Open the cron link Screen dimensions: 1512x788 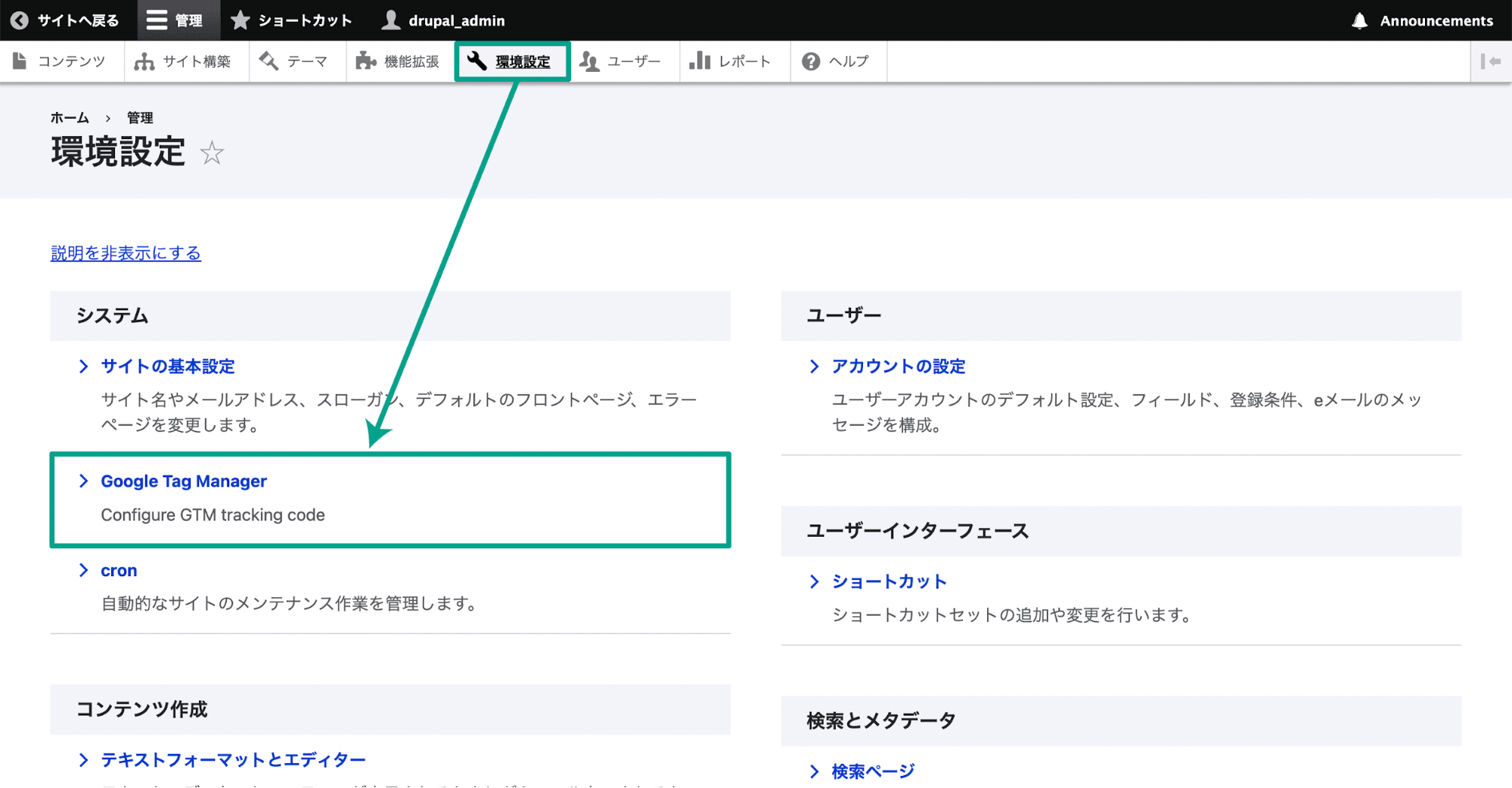(119, 571)
